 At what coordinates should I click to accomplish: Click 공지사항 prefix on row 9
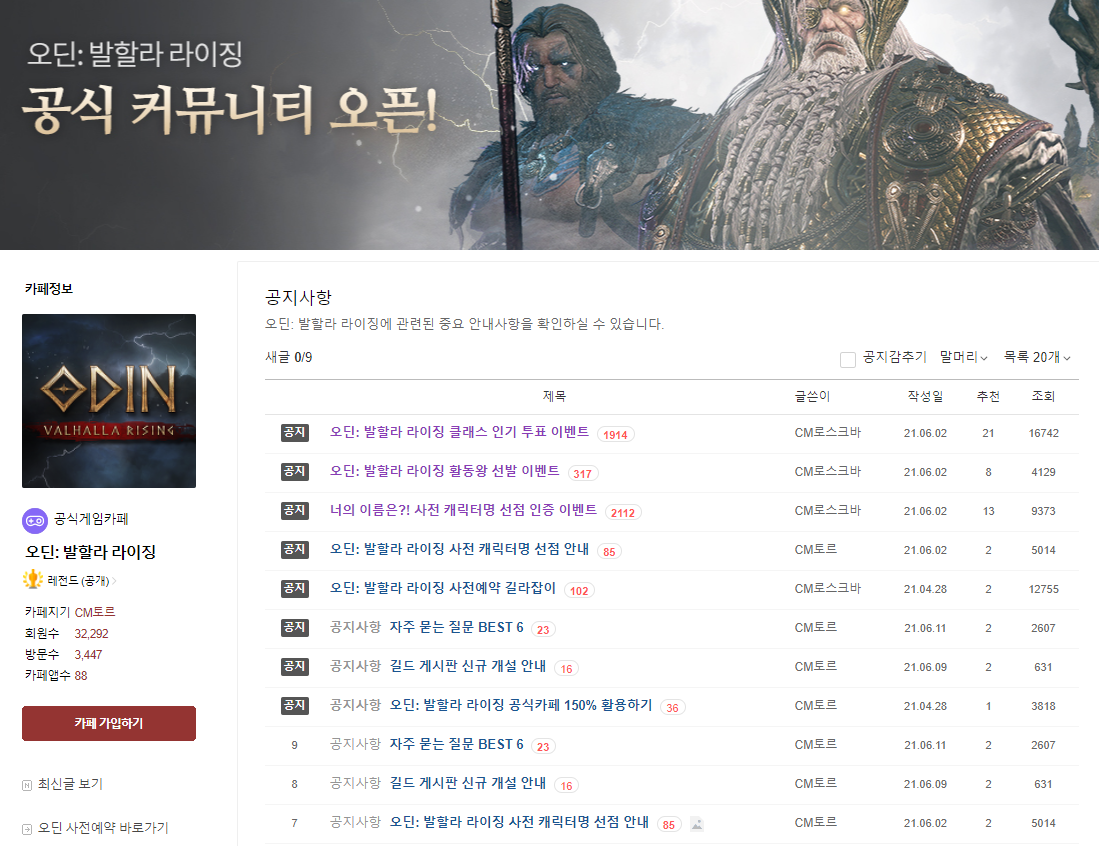click(355, 744)
